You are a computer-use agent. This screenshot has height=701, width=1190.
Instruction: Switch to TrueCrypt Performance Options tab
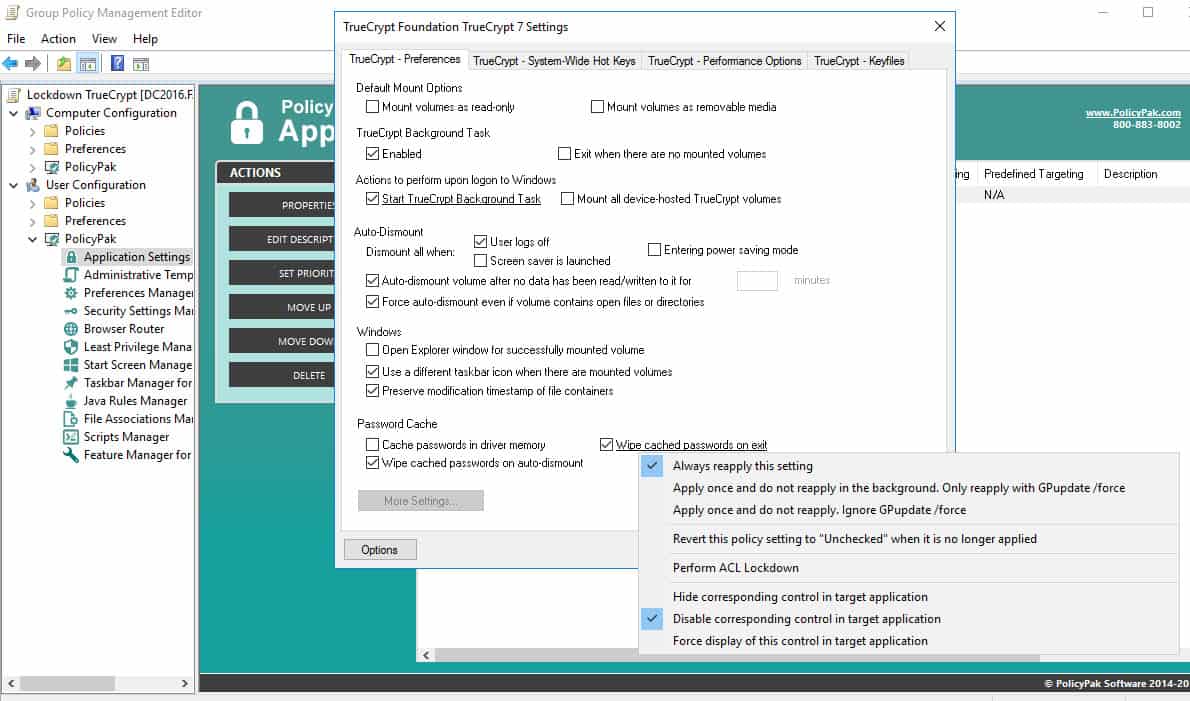click(x=725, y=61)
